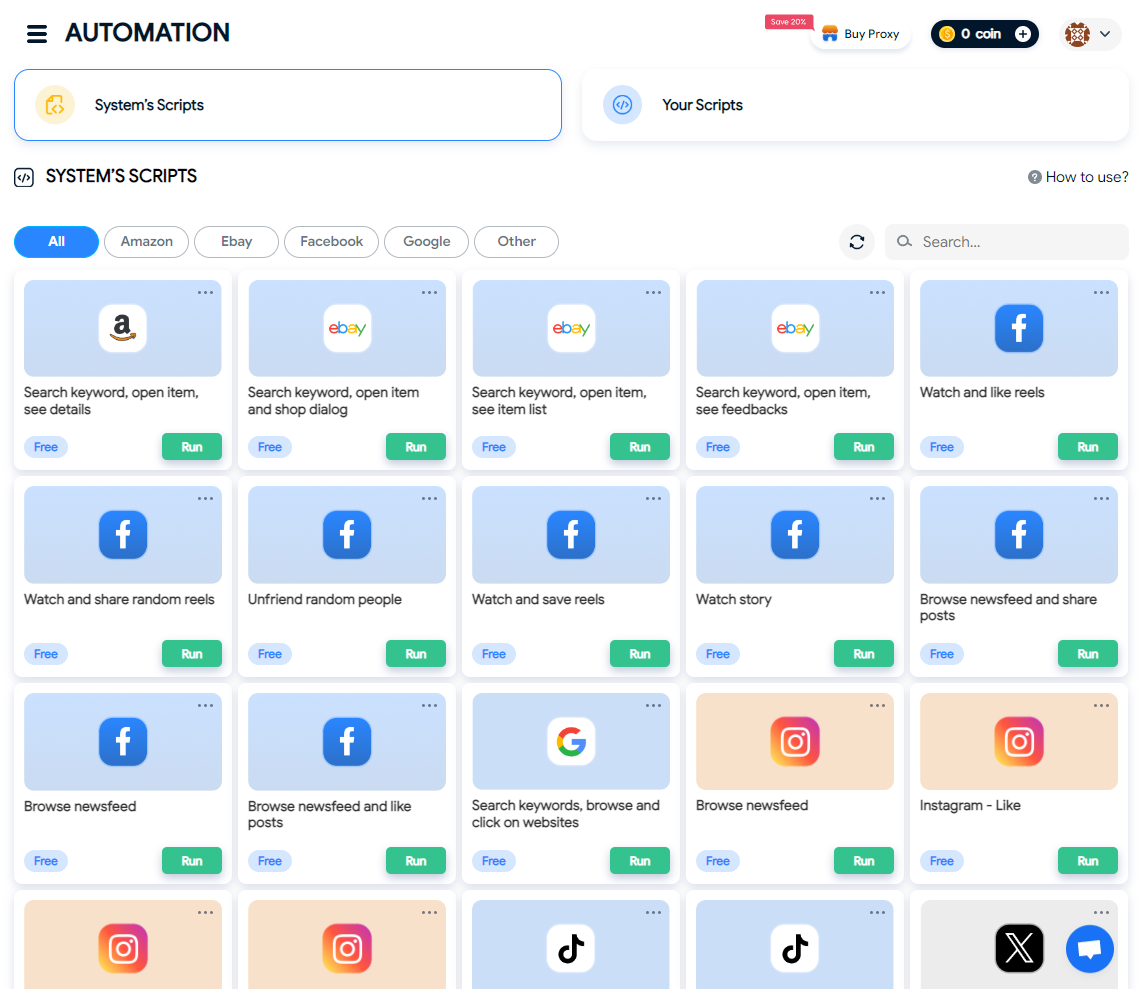The width and height of the screenshot is (1138, 989).
Task: Click the 0 coin balance pill
Action: (x=984, y=34)
